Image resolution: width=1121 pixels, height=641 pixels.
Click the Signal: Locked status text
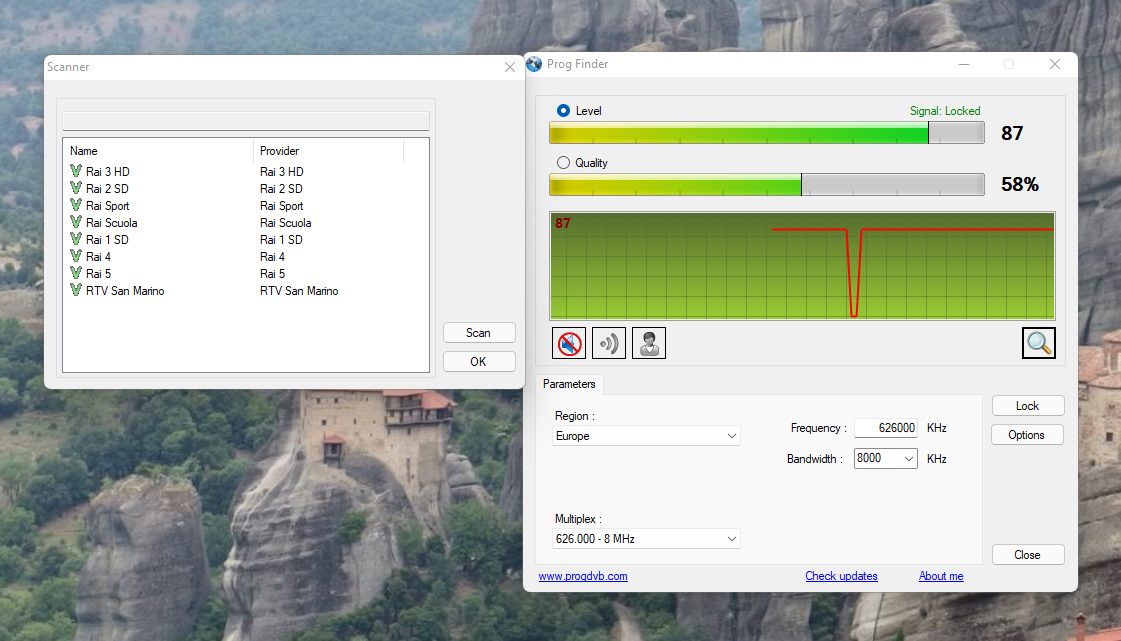[x=944, y=111]
